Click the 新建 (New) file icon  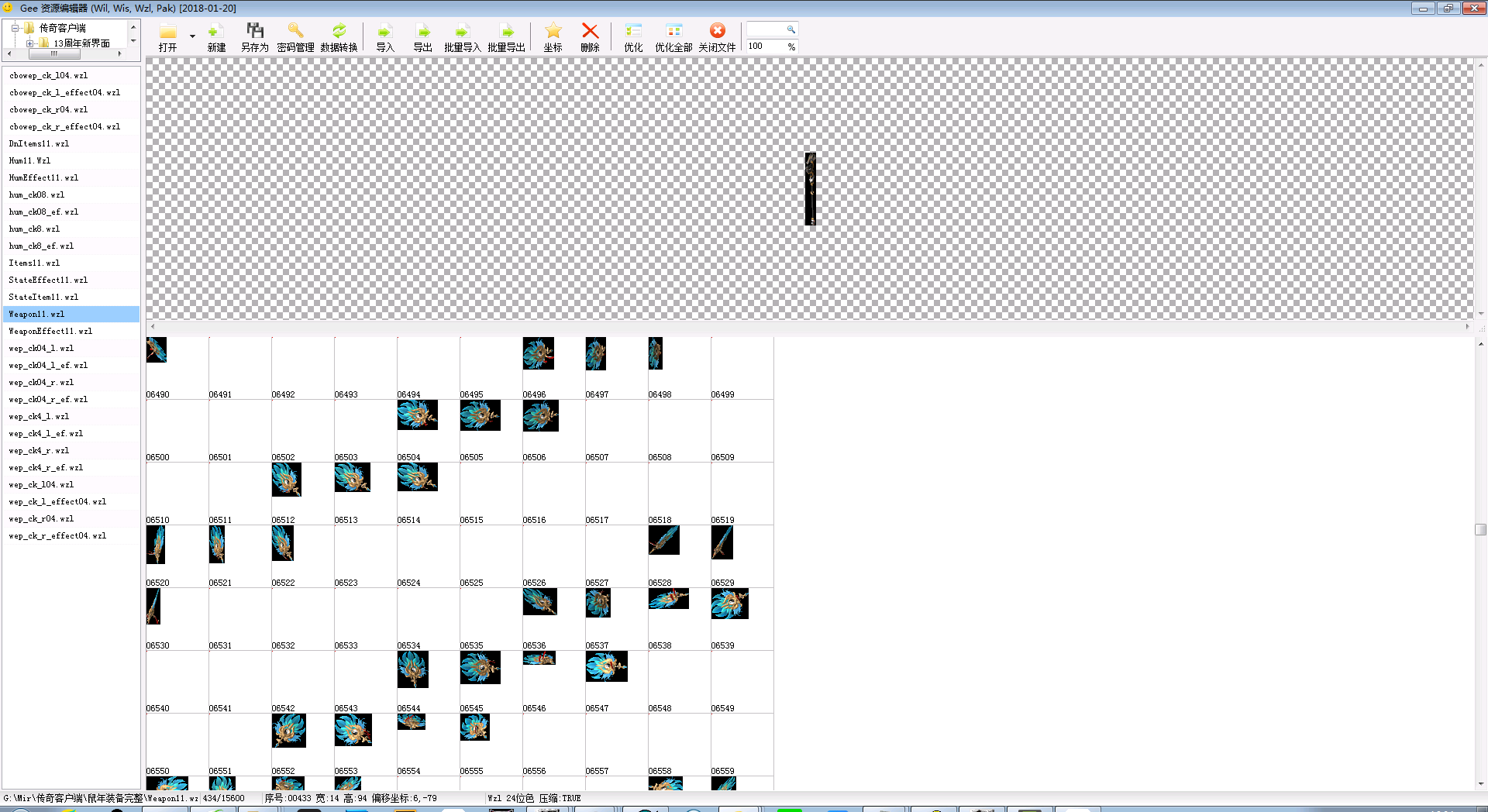pyautogui.click(x=216, y=32)
